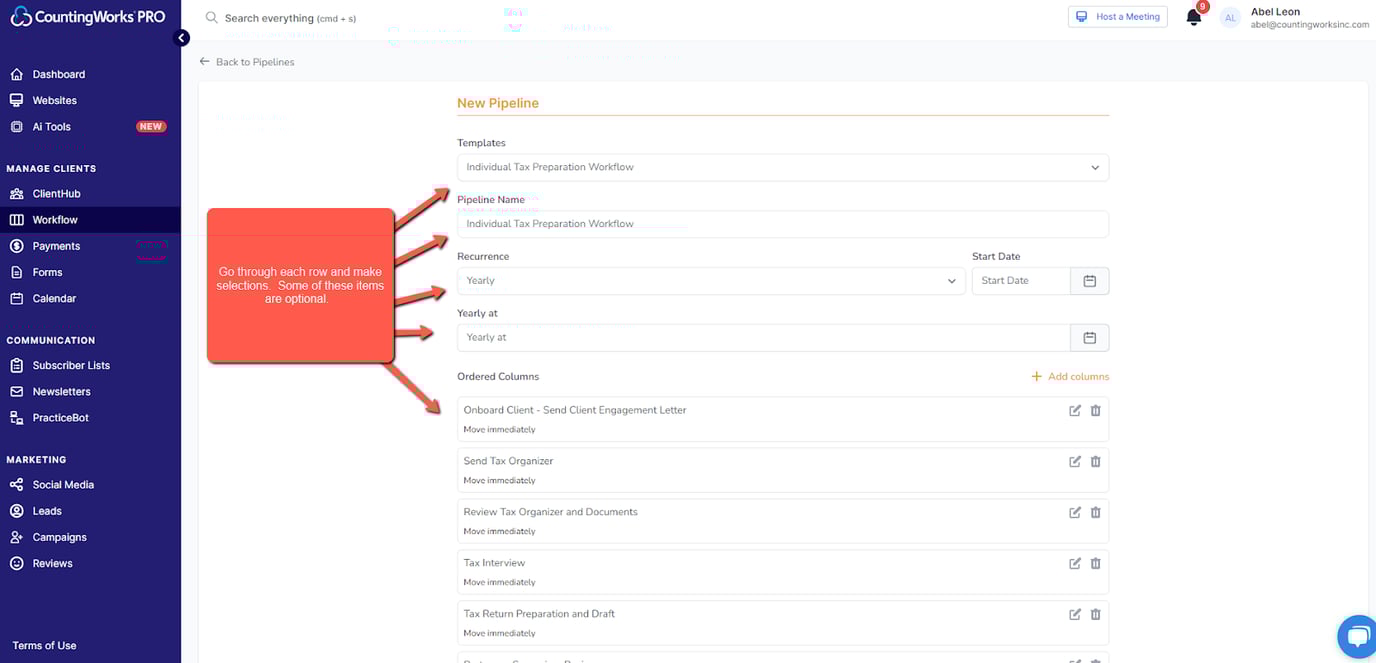Click Add columns for Ordered Columns
This screenshot has width=1376, height=663.
coord(1070,376)
